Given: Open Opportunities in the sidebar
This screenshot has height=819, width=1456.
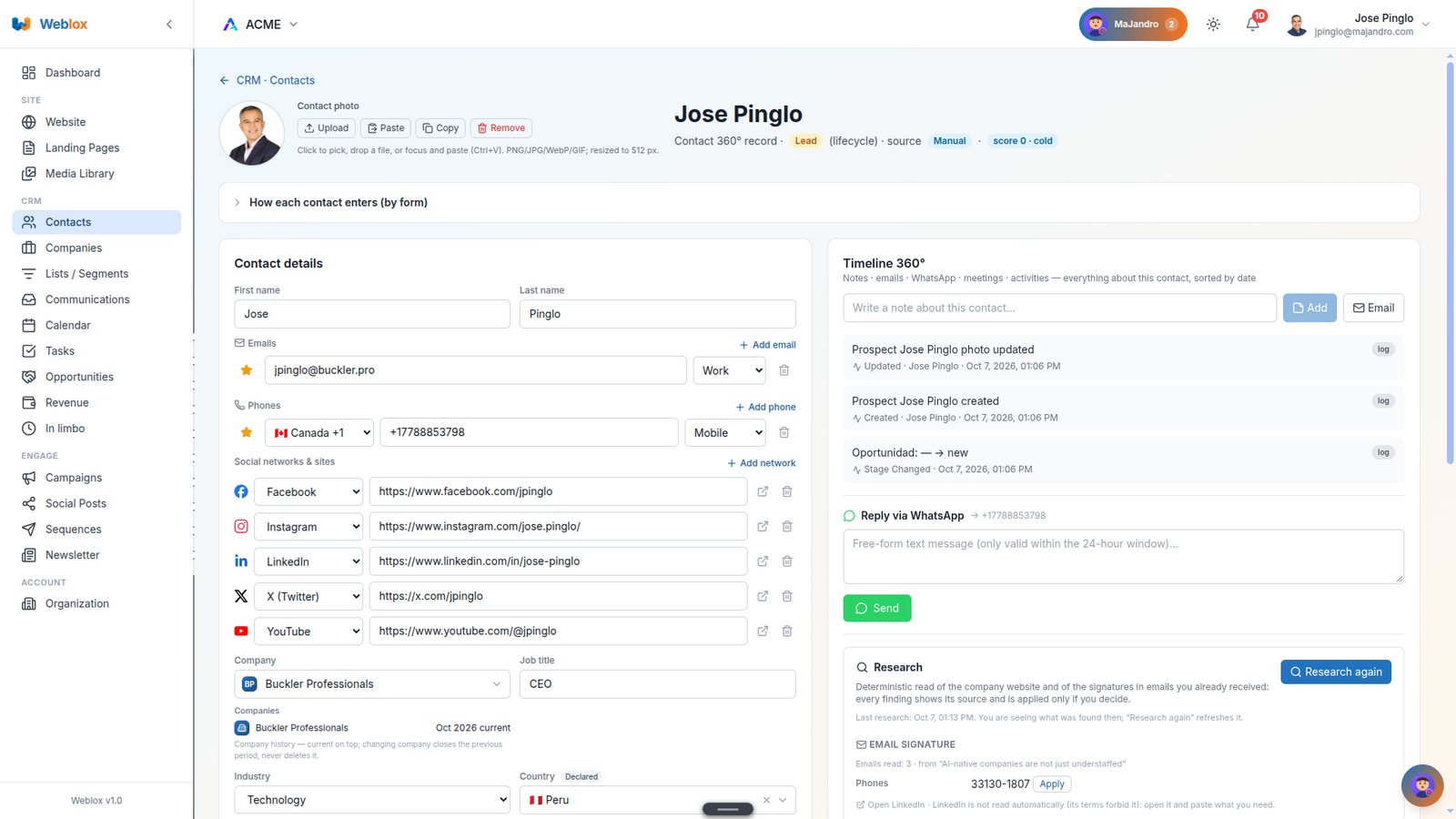Looking at the screenshot, I should [x=96, y=377].
